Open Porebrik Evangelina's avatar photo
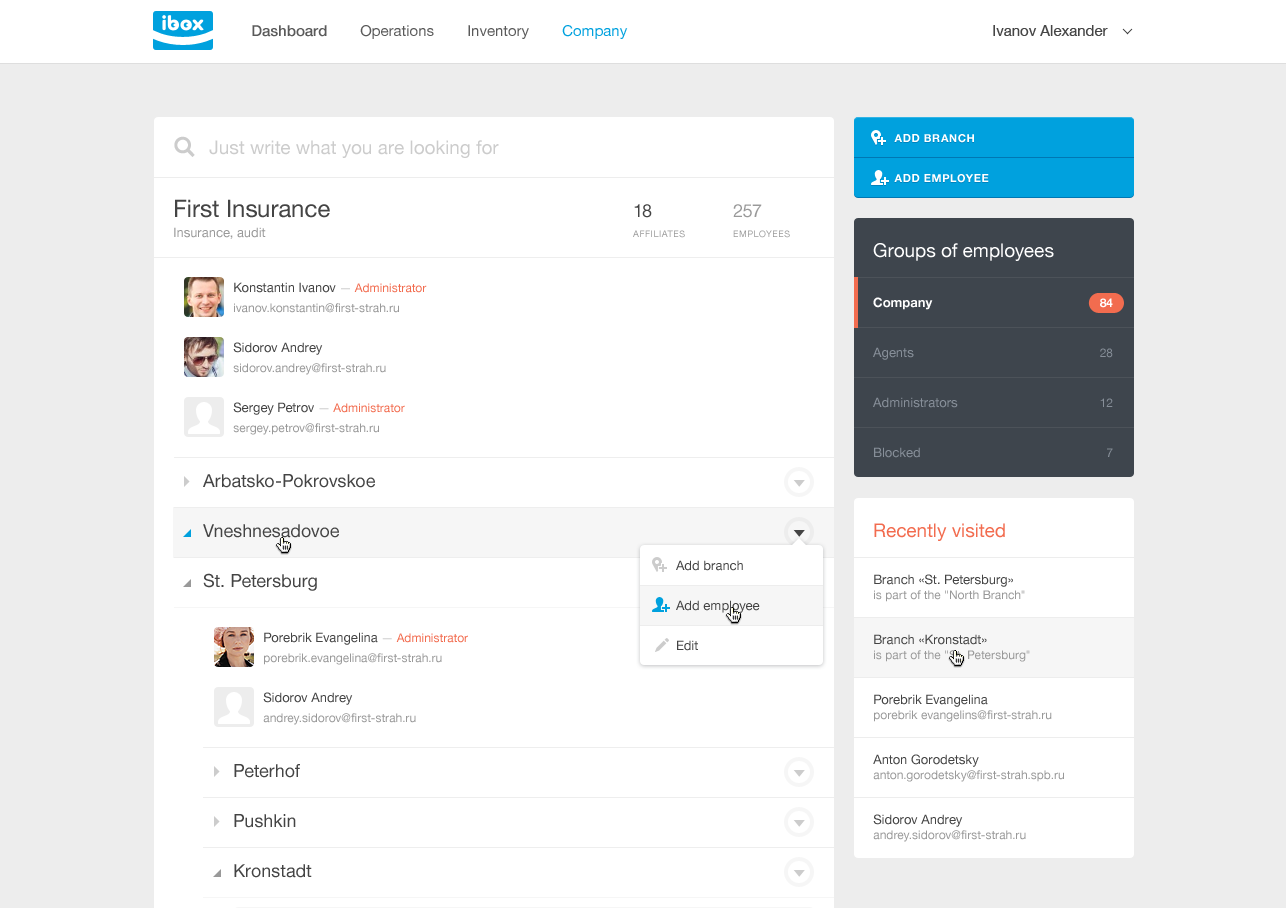Screen dimensions: 1286x908 click(x=234, y=647)
